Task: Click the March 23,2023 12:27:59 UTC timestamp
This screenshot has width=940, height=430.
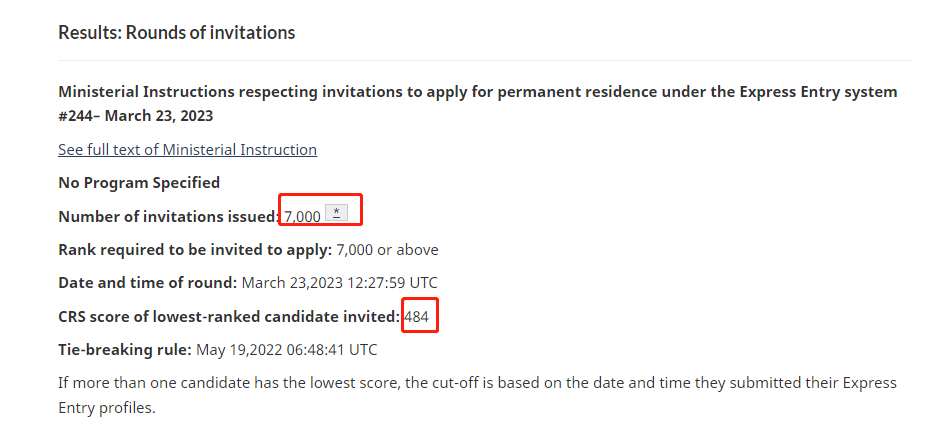Action: [339, 282]
